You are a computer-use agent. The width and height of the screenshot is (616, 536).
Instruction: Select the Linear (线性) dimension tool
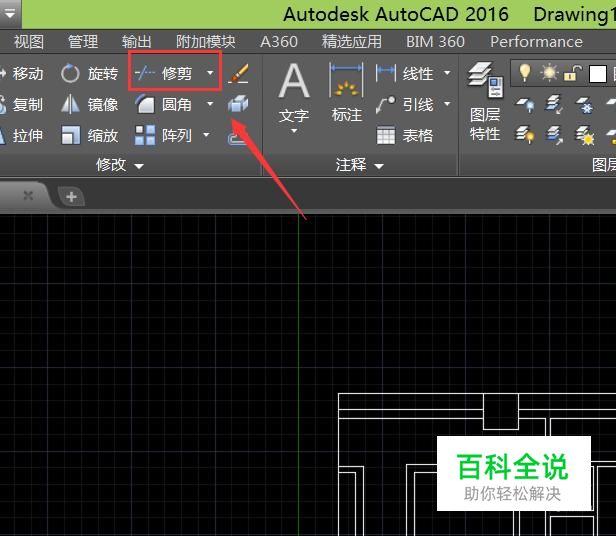(405, 73)
